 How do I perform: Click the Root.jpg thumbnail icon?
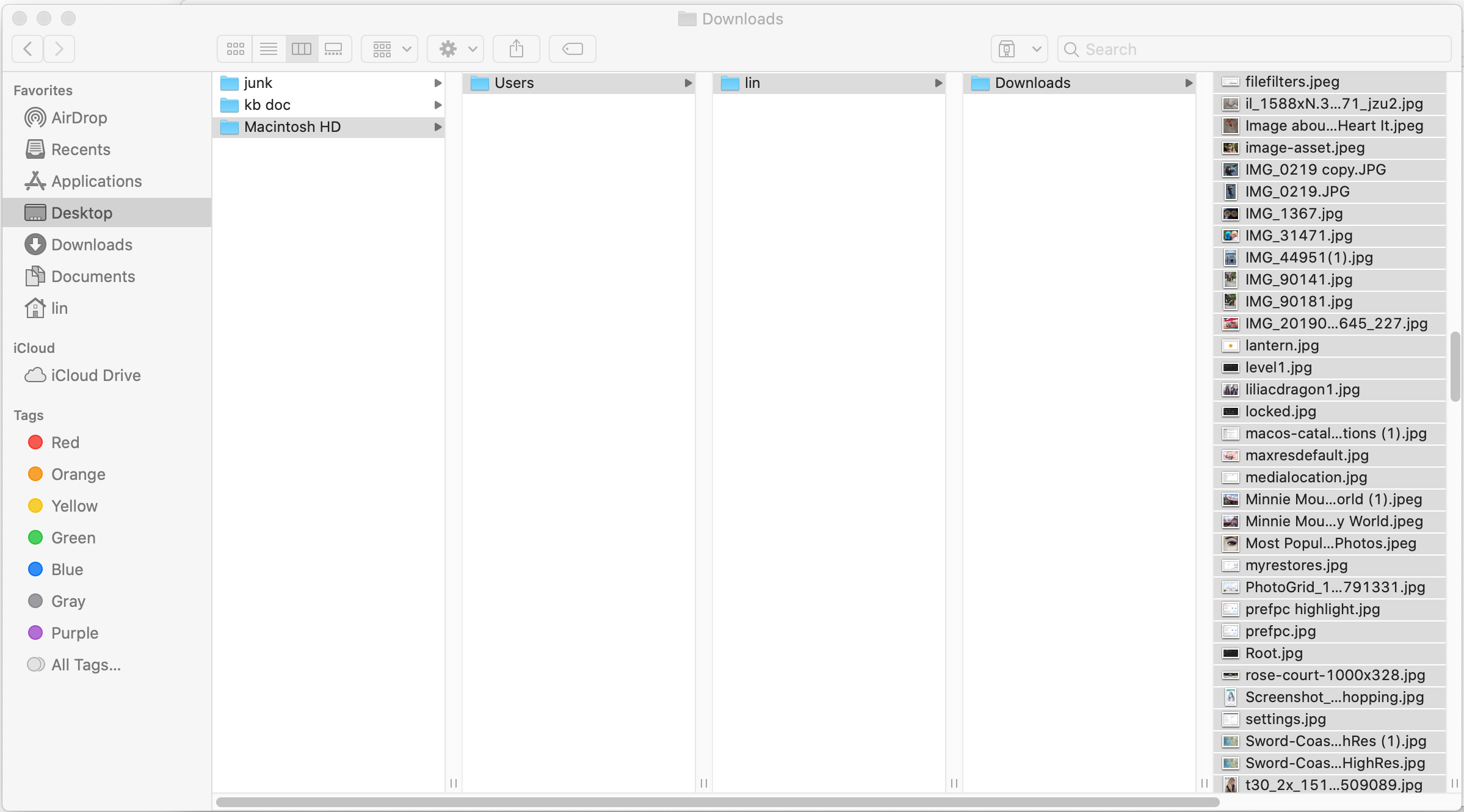1231,653
